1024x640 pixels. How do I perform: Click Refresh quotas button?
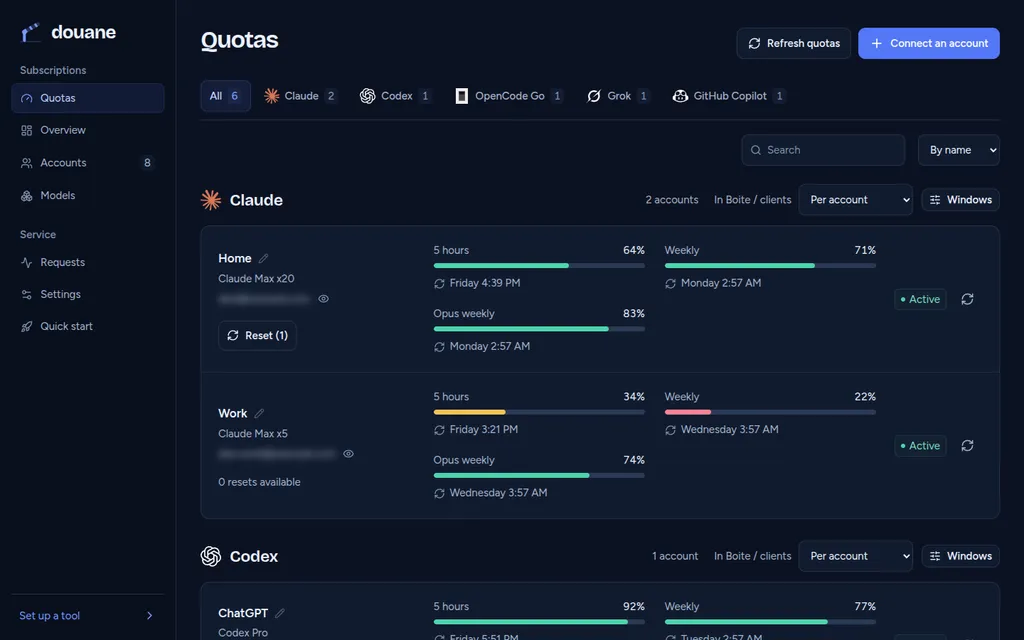point(793,43)
